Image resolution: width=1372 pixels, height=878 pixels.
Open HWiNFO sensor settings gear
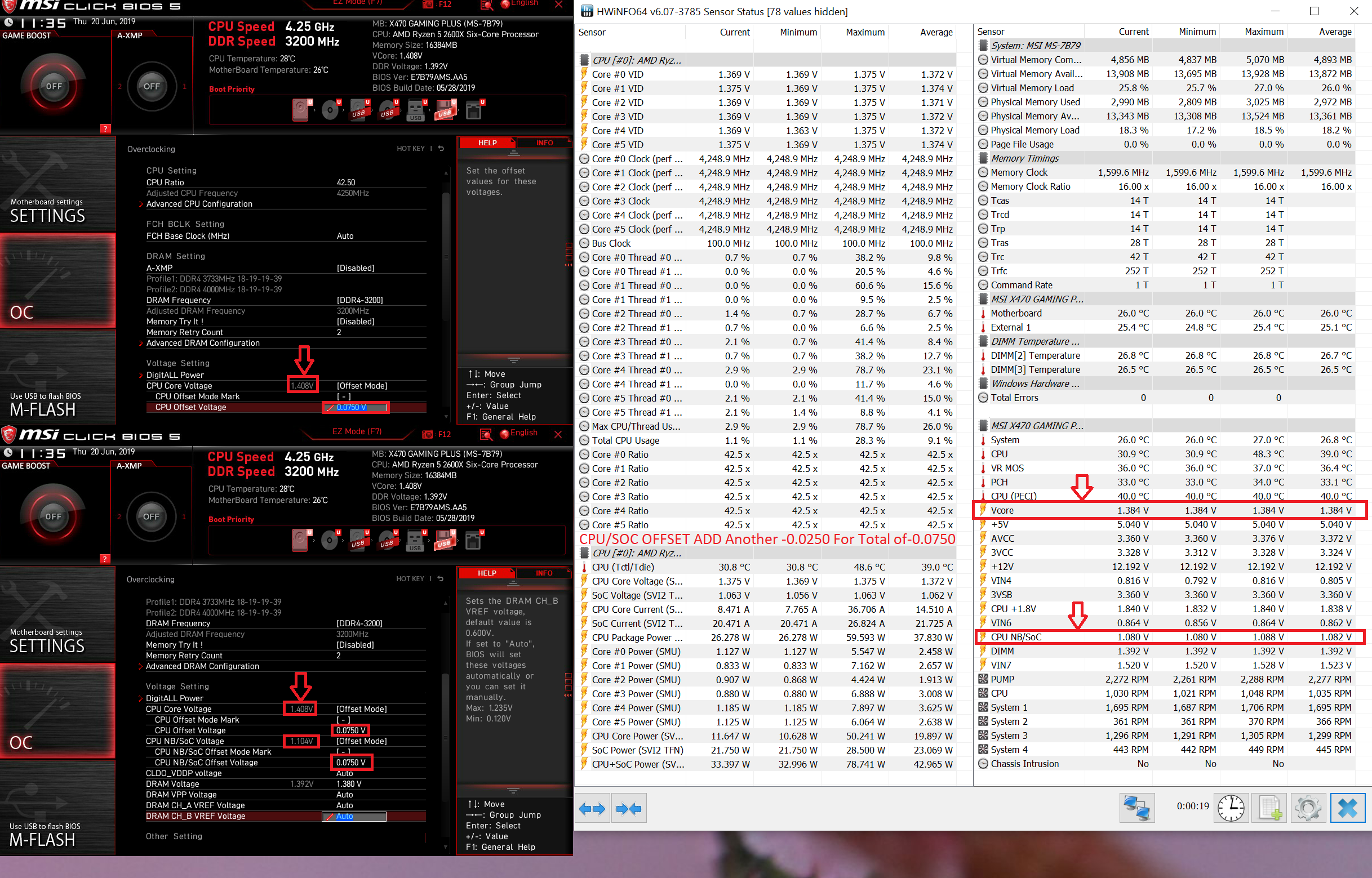[1308, 808]
